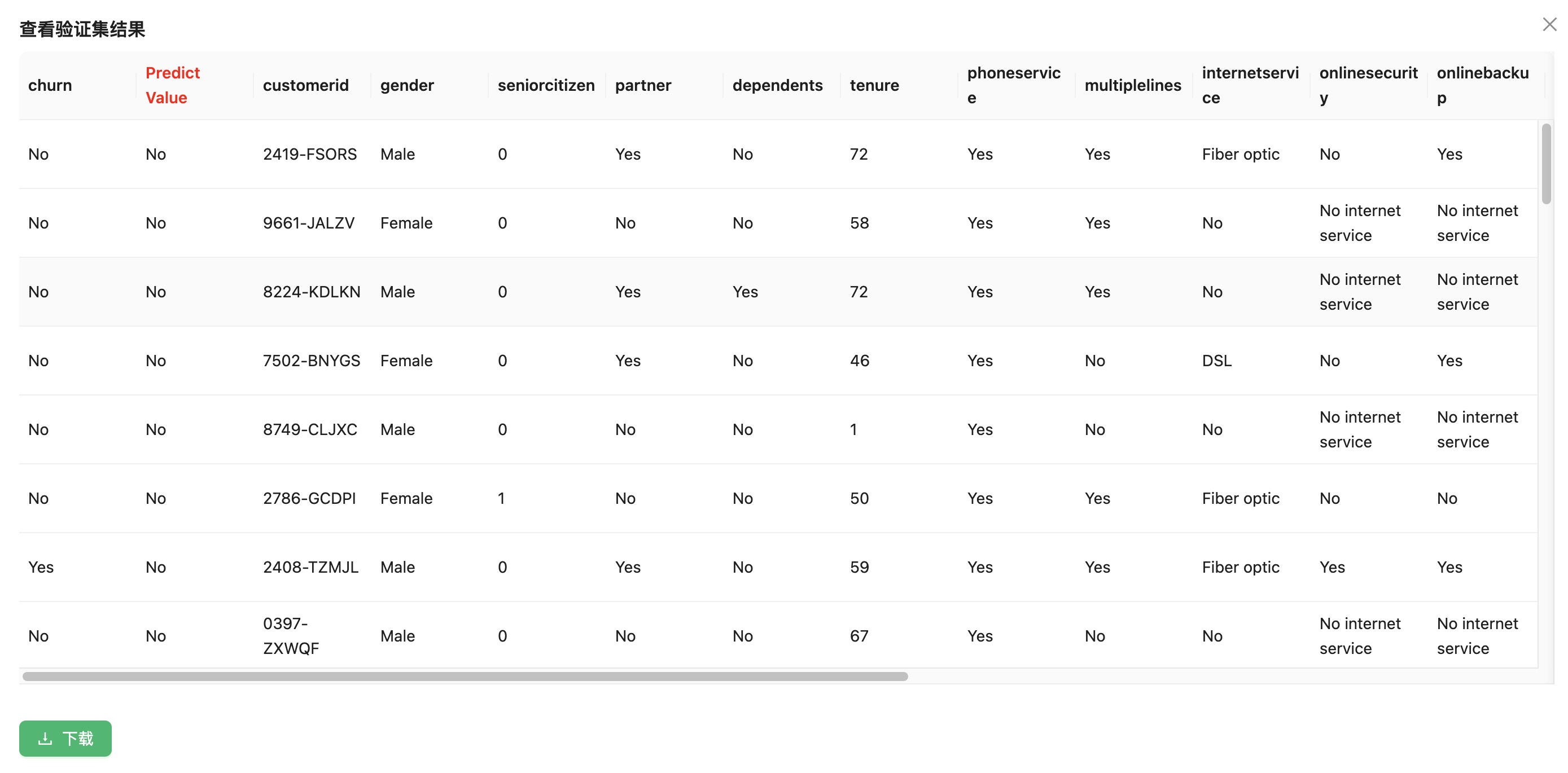Click the 8749-CLJXC customer ID cell

click(x=310, y=429)
